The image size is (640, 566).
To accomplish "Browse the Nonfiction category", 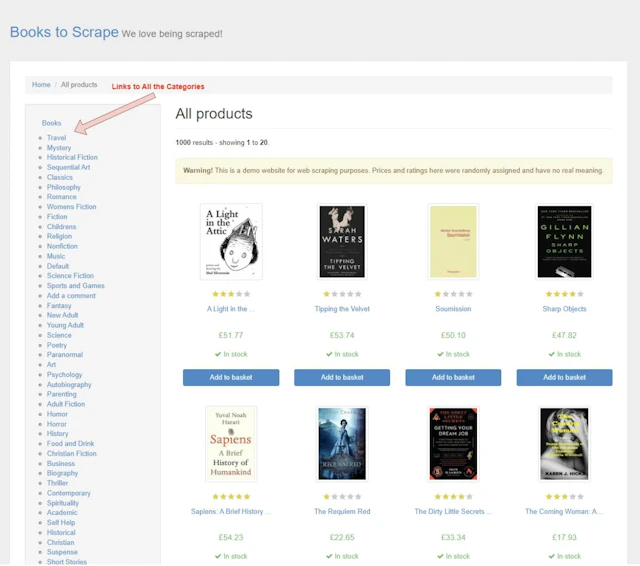I will (x=62, y=246).
